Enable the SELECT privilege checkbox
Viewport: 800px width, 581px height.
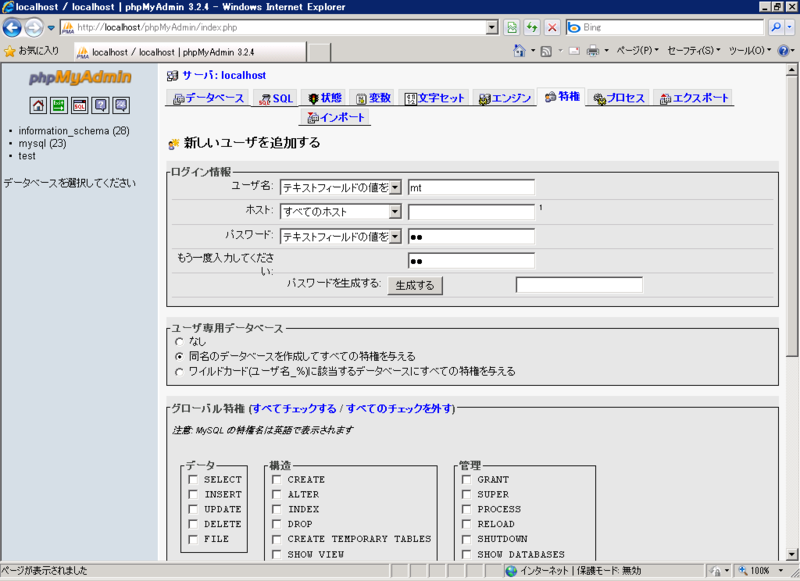[192, 479]
